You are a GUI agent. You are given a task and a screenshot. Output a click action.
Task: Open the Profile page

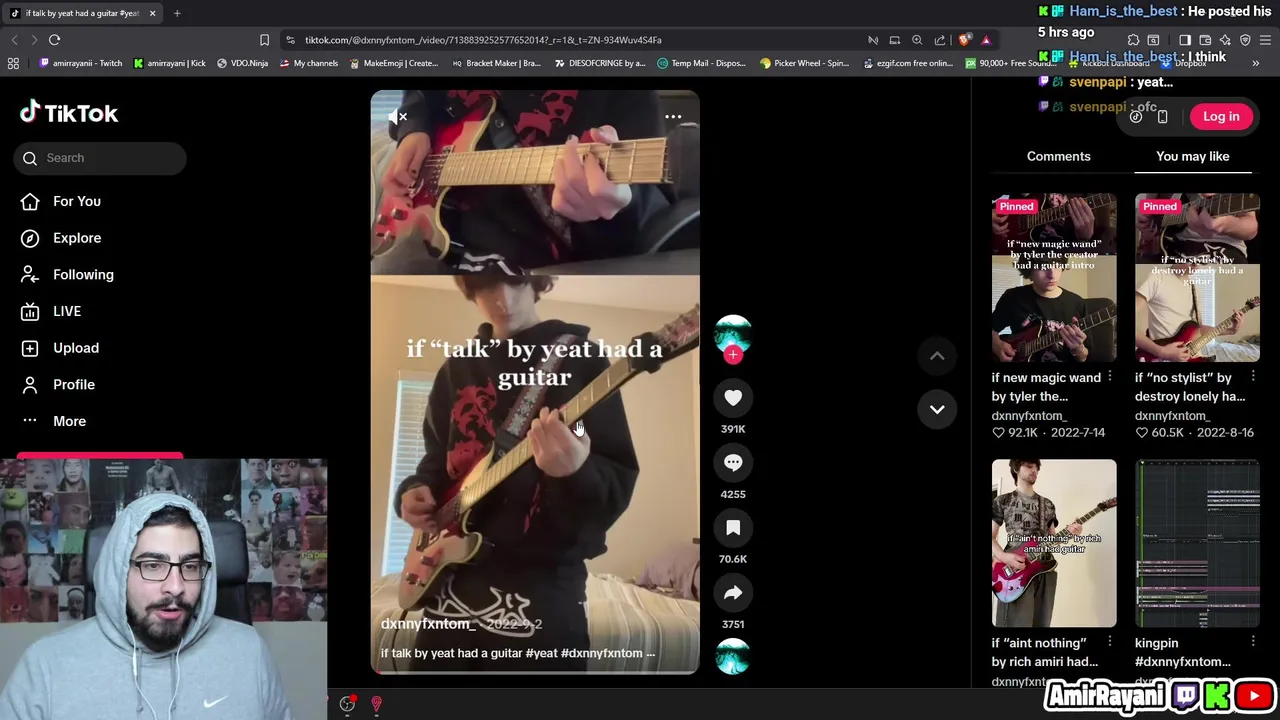coord(58,385)
